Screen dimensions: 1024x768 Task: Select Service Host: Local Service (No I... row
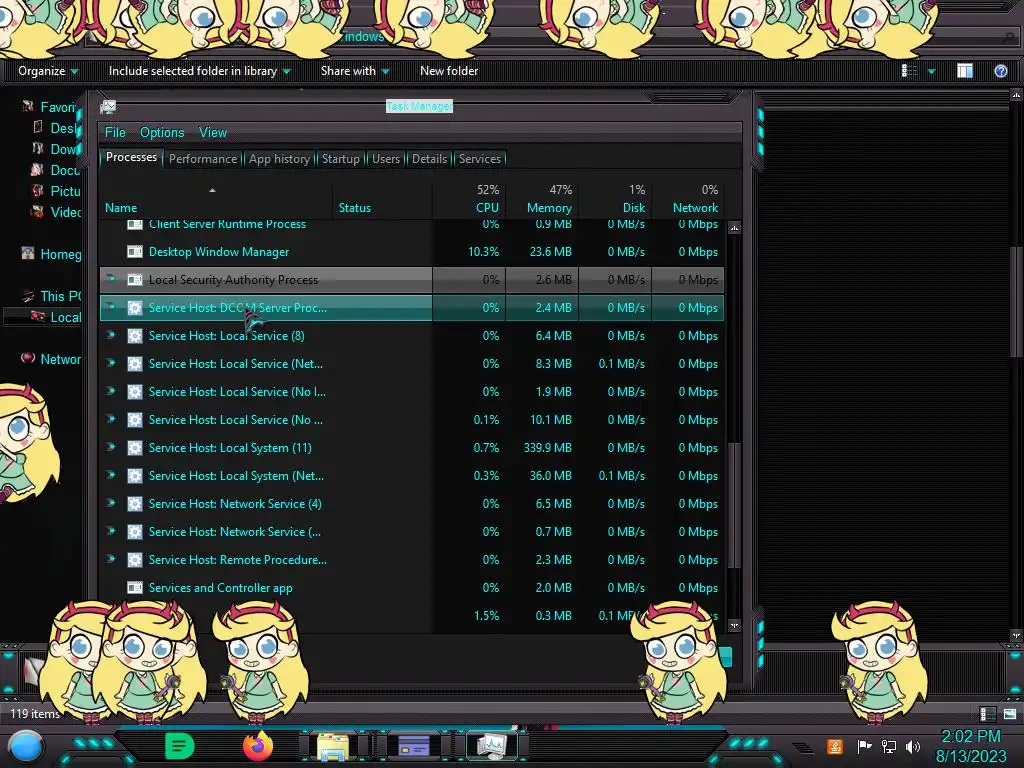[x=411, y=392]
